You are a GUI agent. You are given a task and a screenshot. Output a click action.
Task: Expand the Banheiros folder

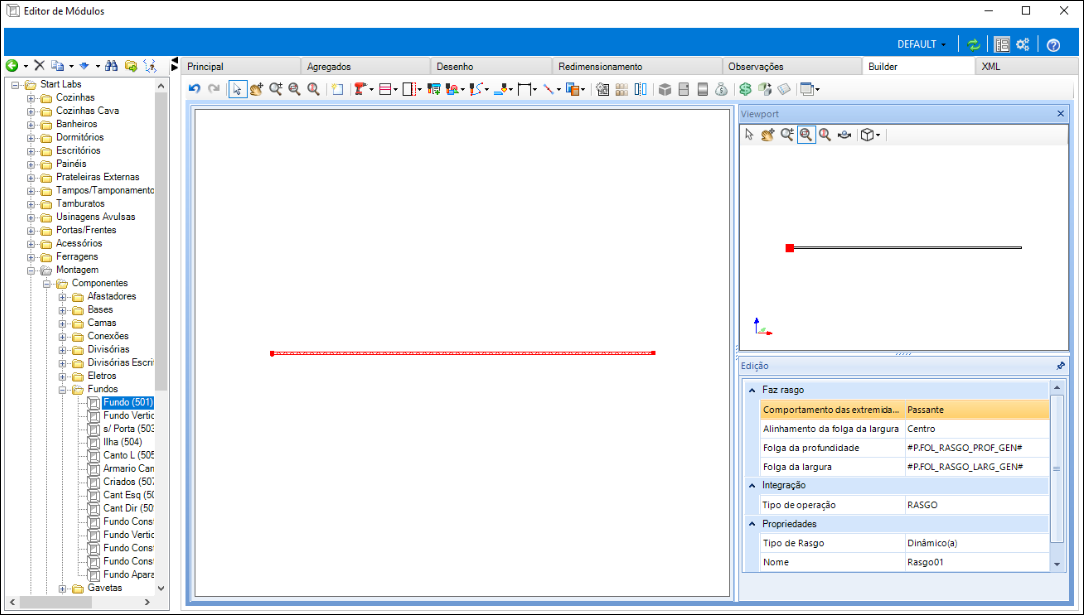31,124
